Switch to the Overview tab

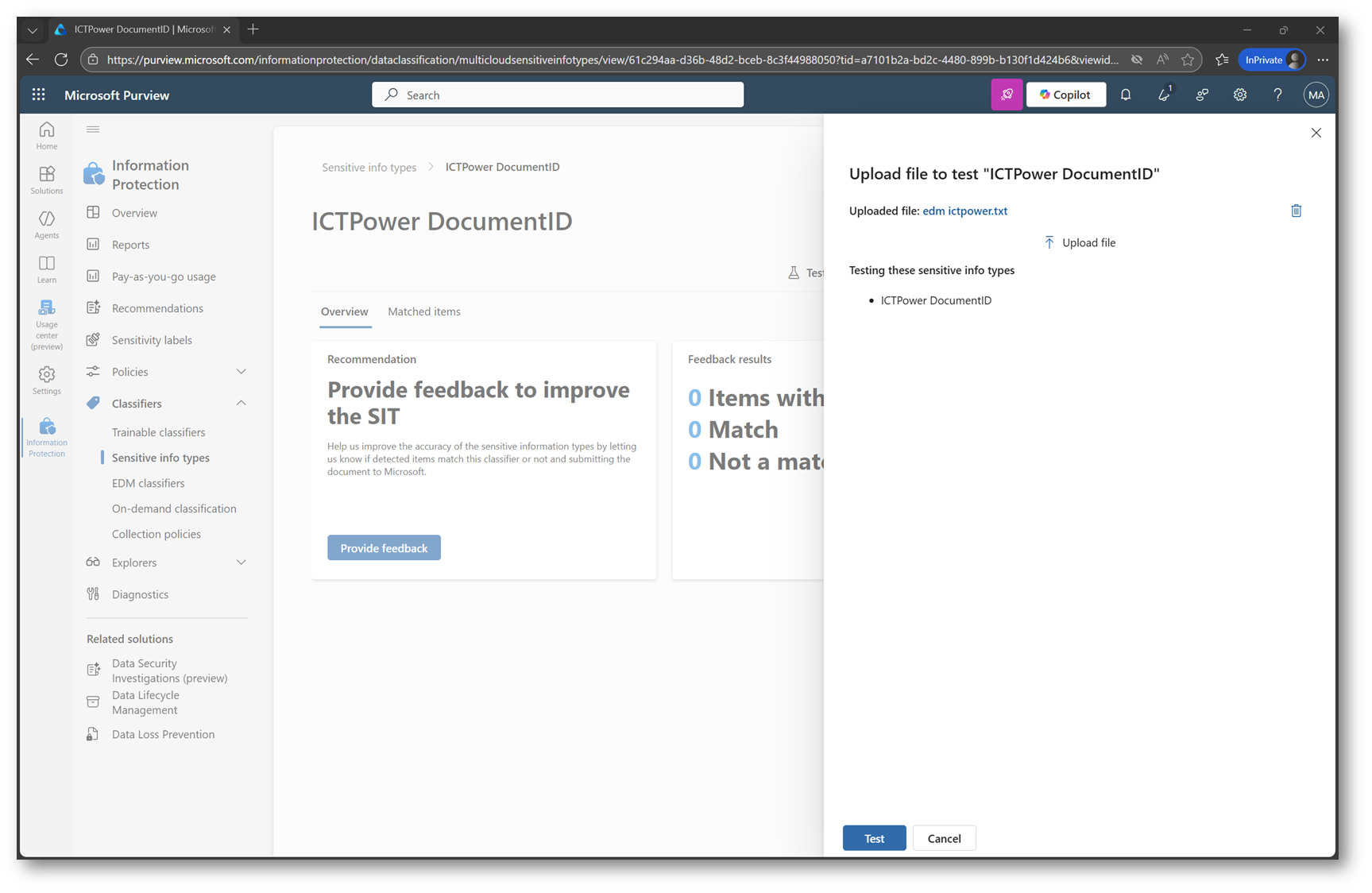pyautogui.click(x=345, y=311)
